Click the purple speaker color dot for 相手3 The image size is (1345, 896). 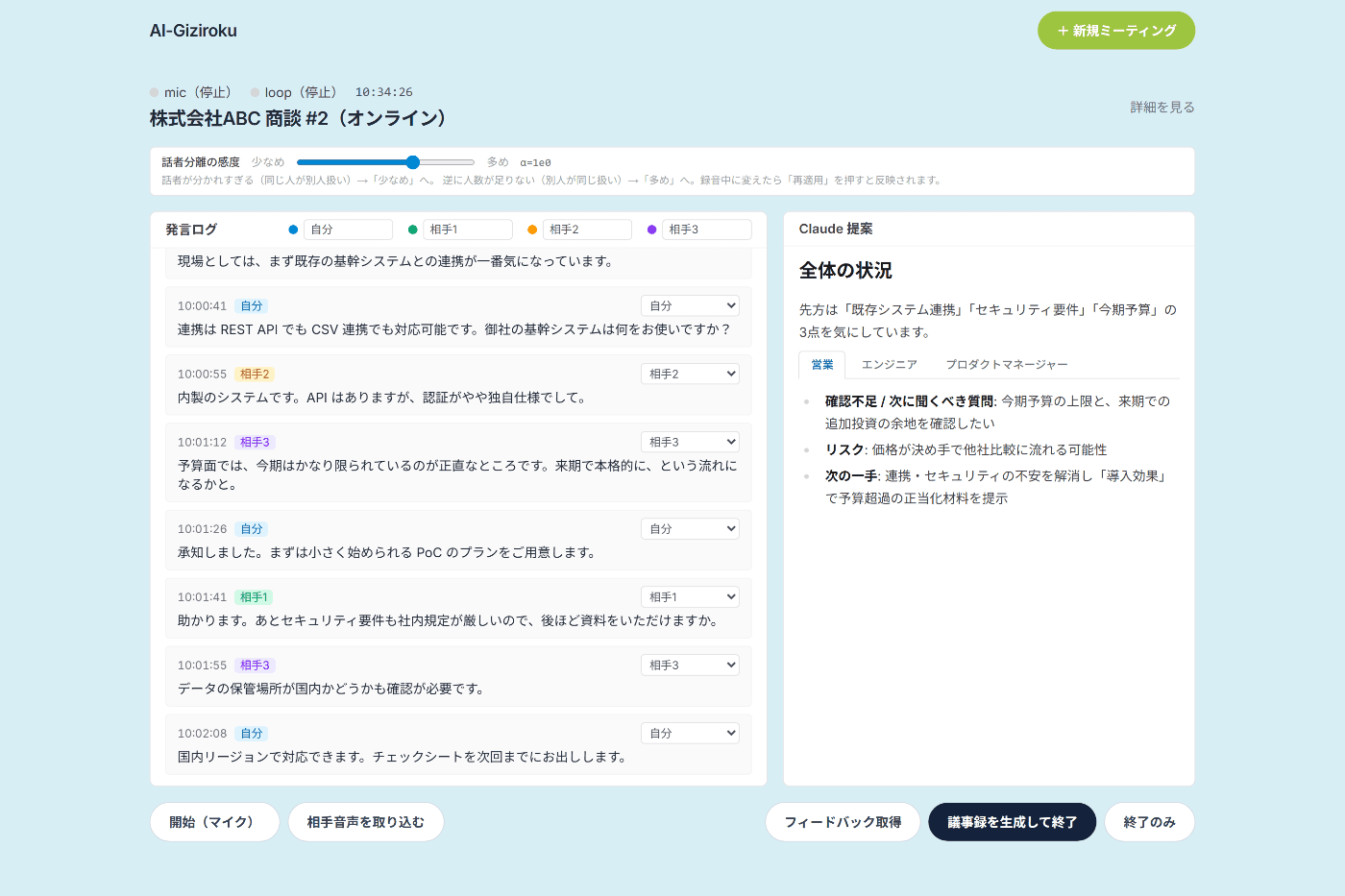(652, 230)
